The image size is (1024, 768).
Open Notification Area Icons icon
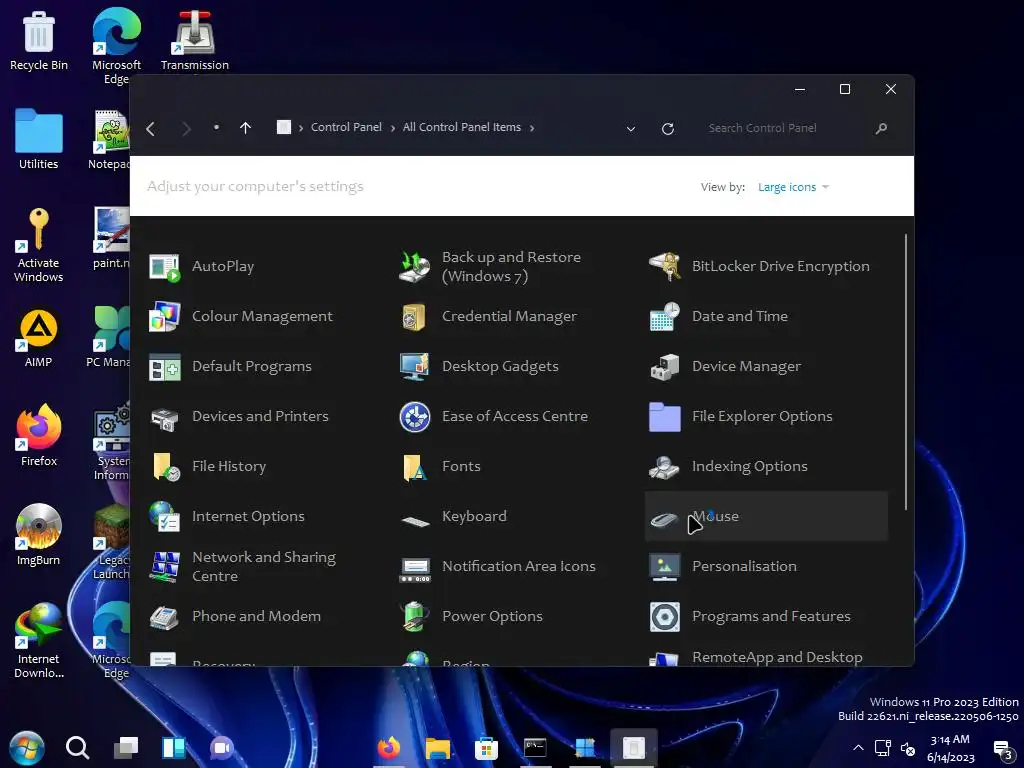coord(415,569)
